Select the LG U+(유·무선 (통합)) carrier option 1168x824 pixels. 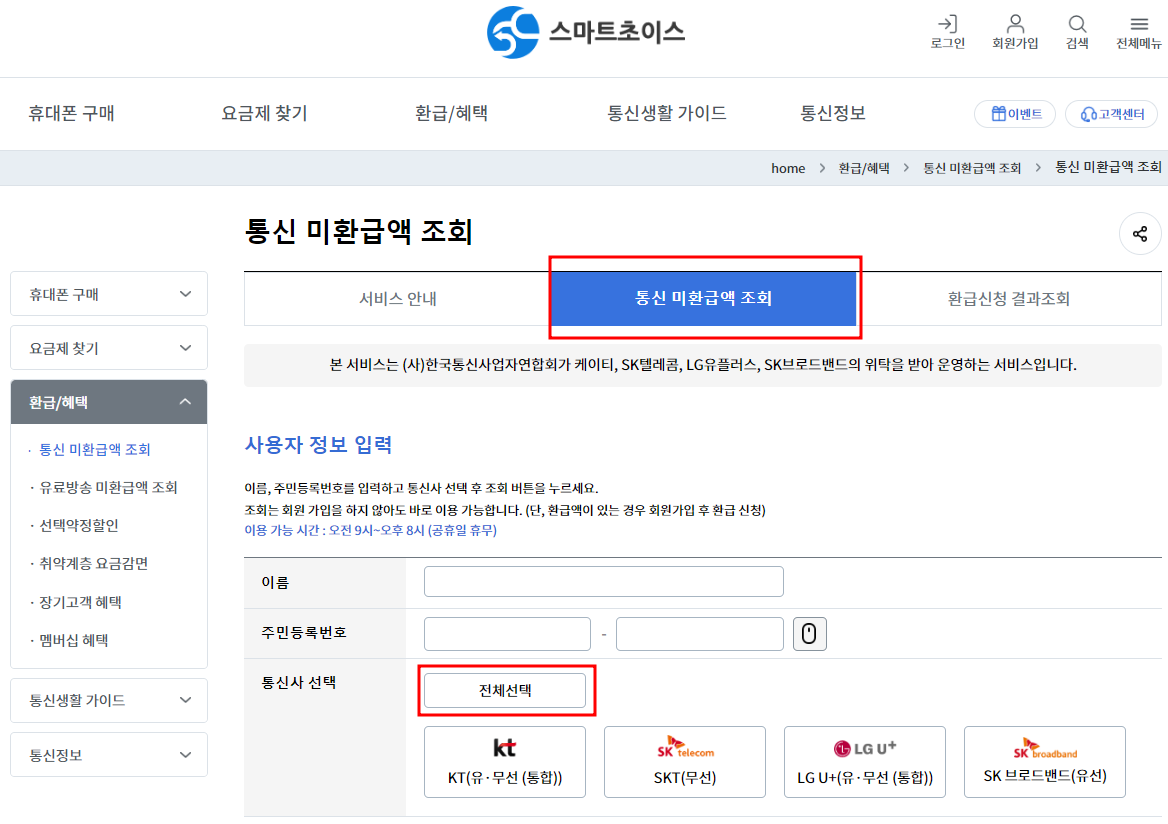[x=864, y=762]
